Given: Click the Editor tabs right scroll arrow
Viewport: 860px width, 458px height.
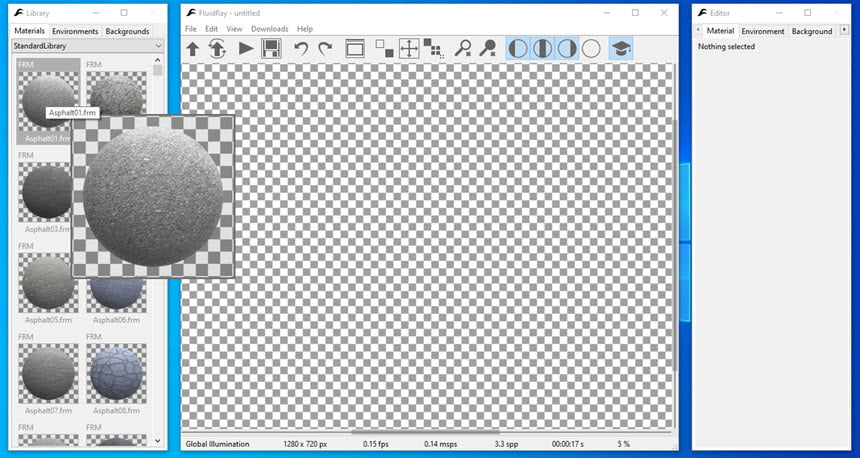Looking at the screenshot, I should coord(844,30).
